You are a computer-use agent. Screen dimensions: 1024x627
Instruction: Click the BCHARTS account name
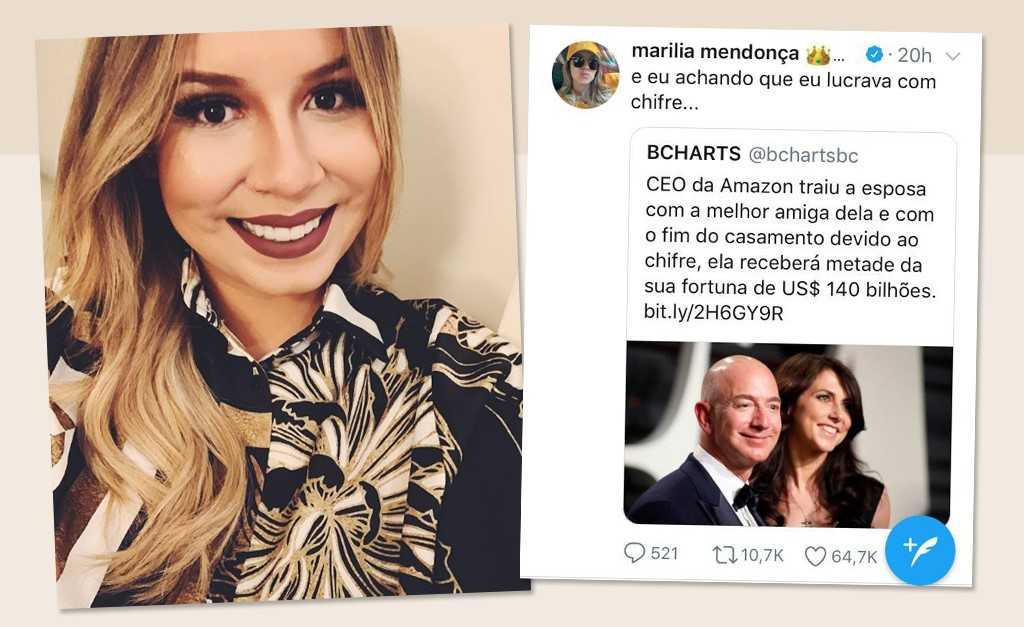[694, 153]
